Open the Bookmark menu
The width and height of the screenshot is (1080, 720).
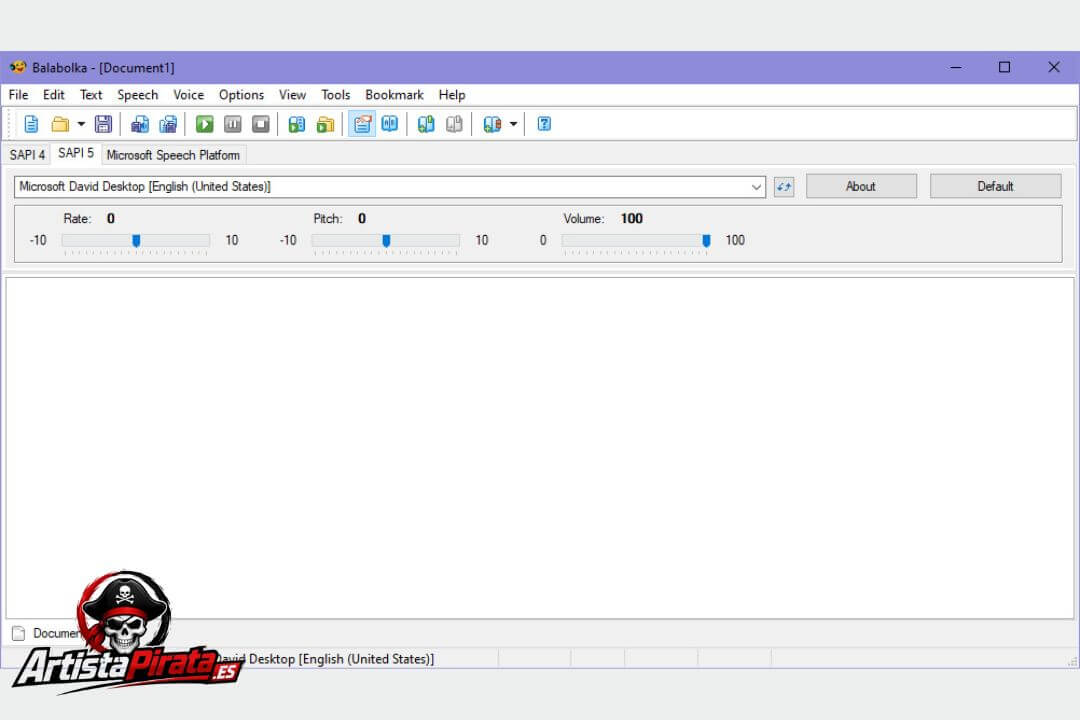point(395,95)
